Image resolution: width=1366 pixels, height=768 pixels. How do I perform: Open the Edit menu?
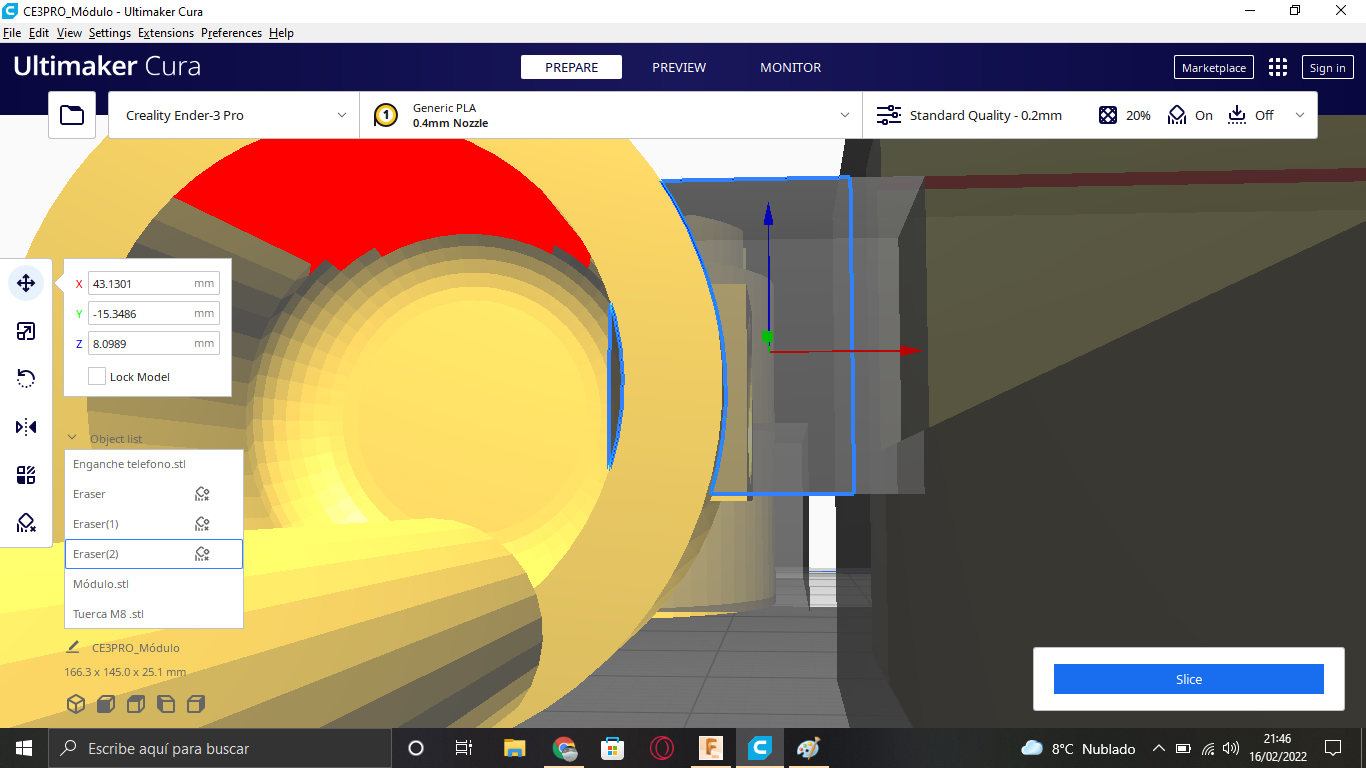[x=39, y=33]
